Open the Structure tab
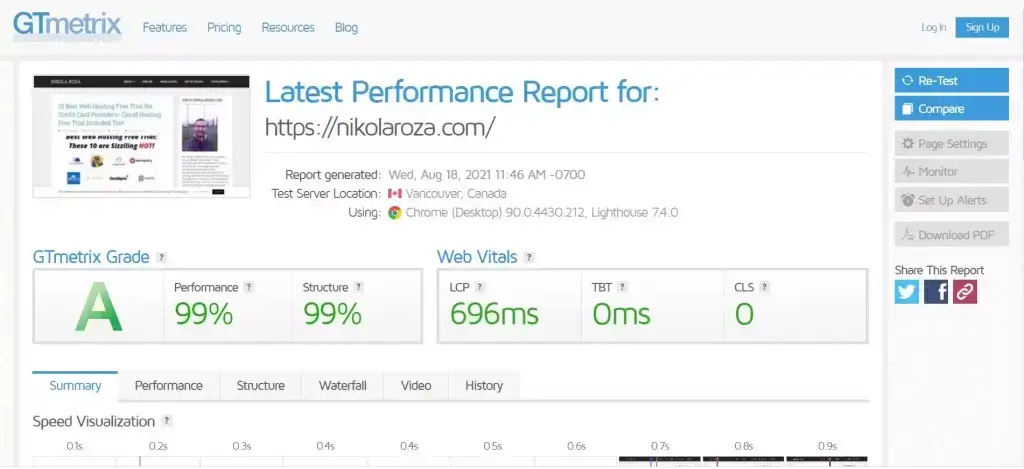The height and width of the screenshot is (469, 1024). [260, 386]
